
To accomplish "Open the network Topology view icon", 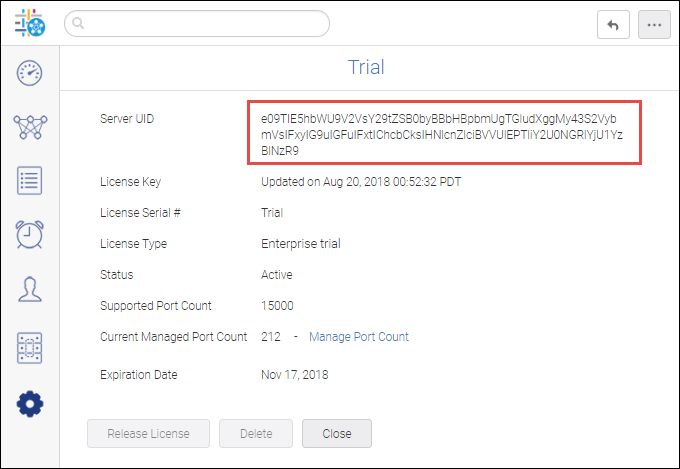I will 29,127.
